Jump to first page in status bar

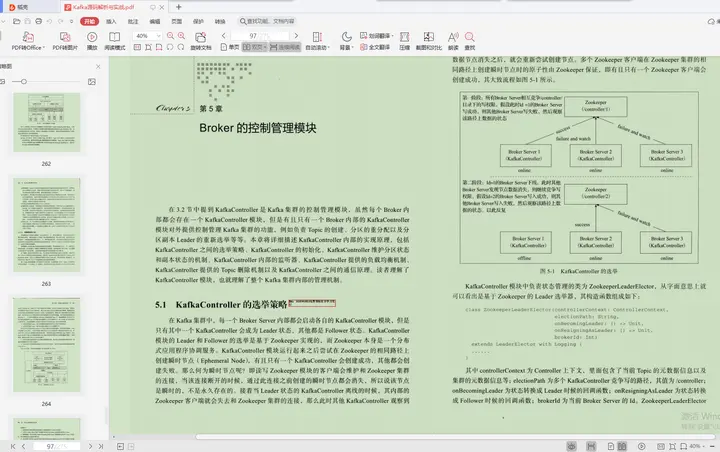(13, 446)
